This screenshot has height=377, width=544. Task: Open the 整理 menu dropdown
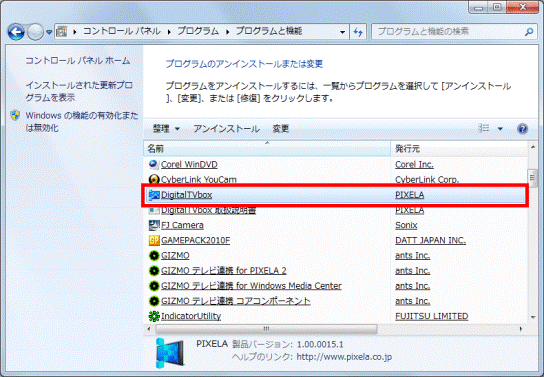pyautogui.click(x=167, y=129)
